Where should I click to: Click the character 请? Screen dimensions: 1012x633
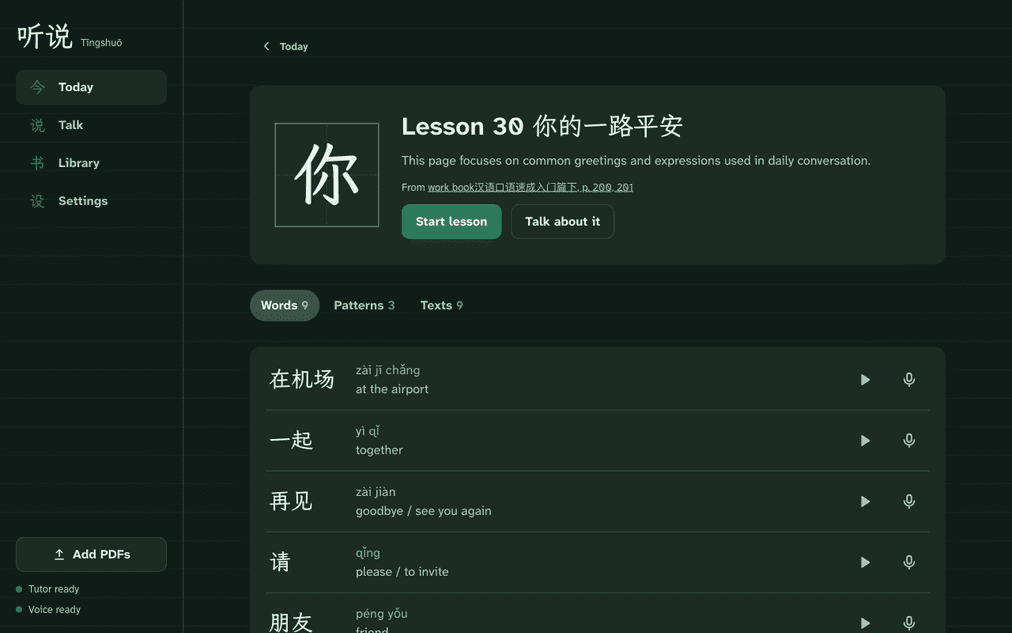coord(280,562)
